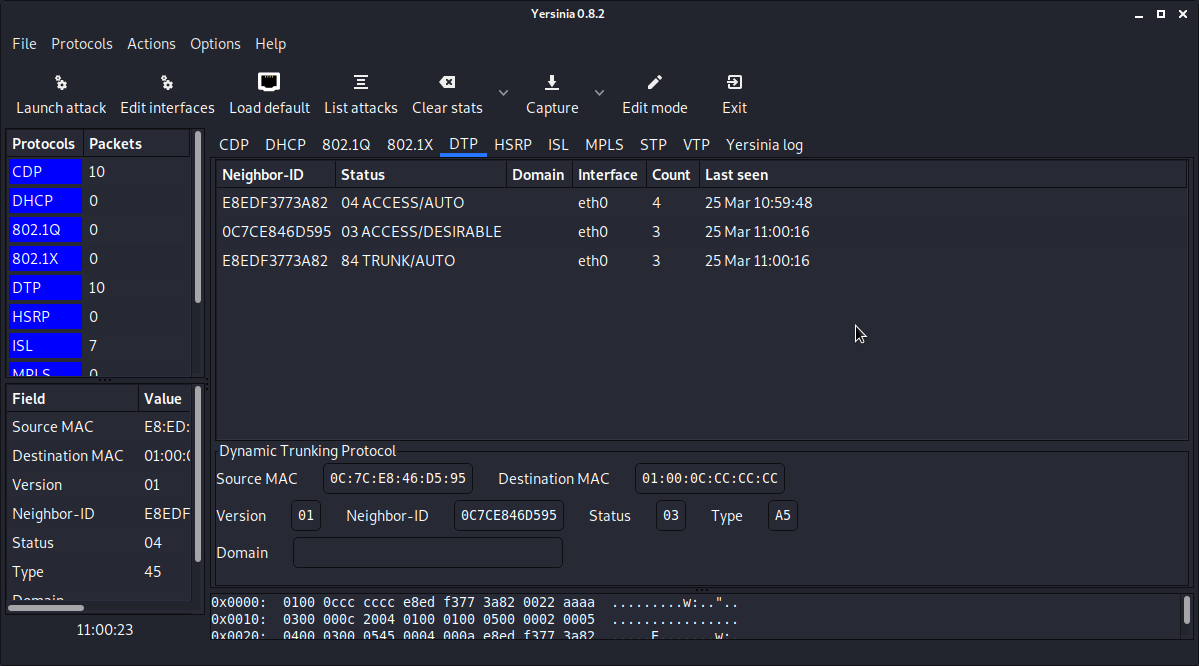Click the Source MAC input field

[x=398, y=479]
